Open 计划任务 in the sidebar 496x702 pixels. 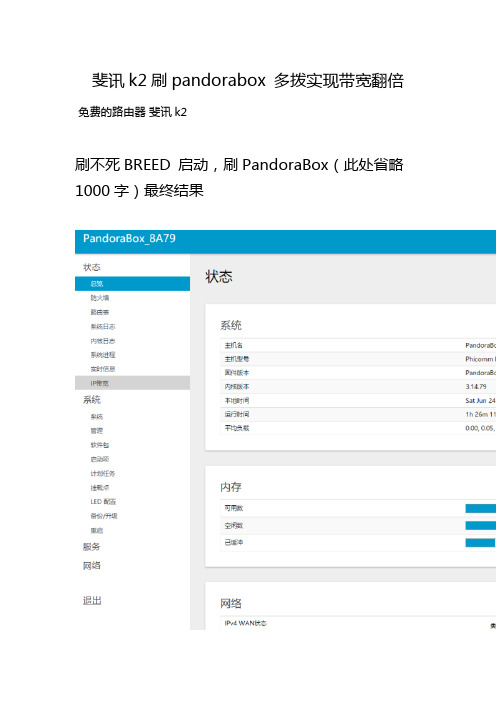103,473
